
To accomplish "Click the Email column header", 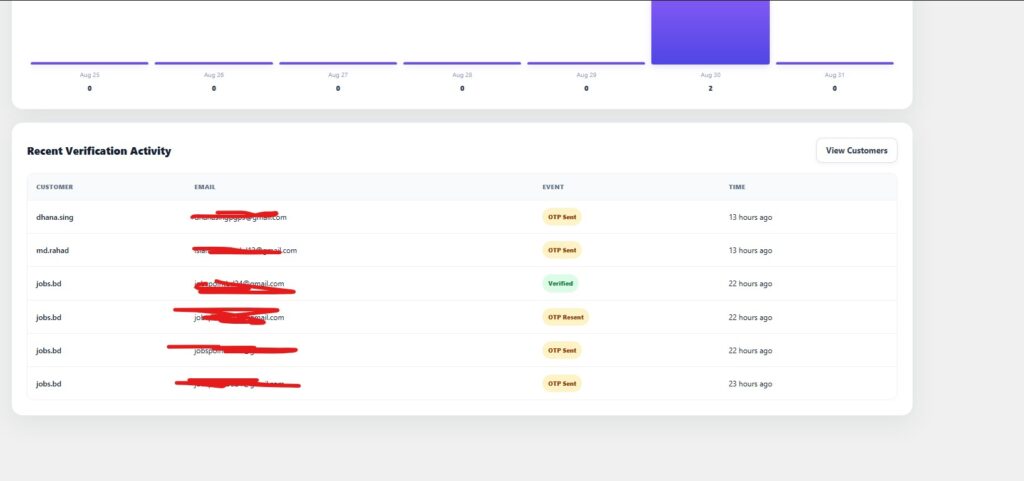I will 204,187.
